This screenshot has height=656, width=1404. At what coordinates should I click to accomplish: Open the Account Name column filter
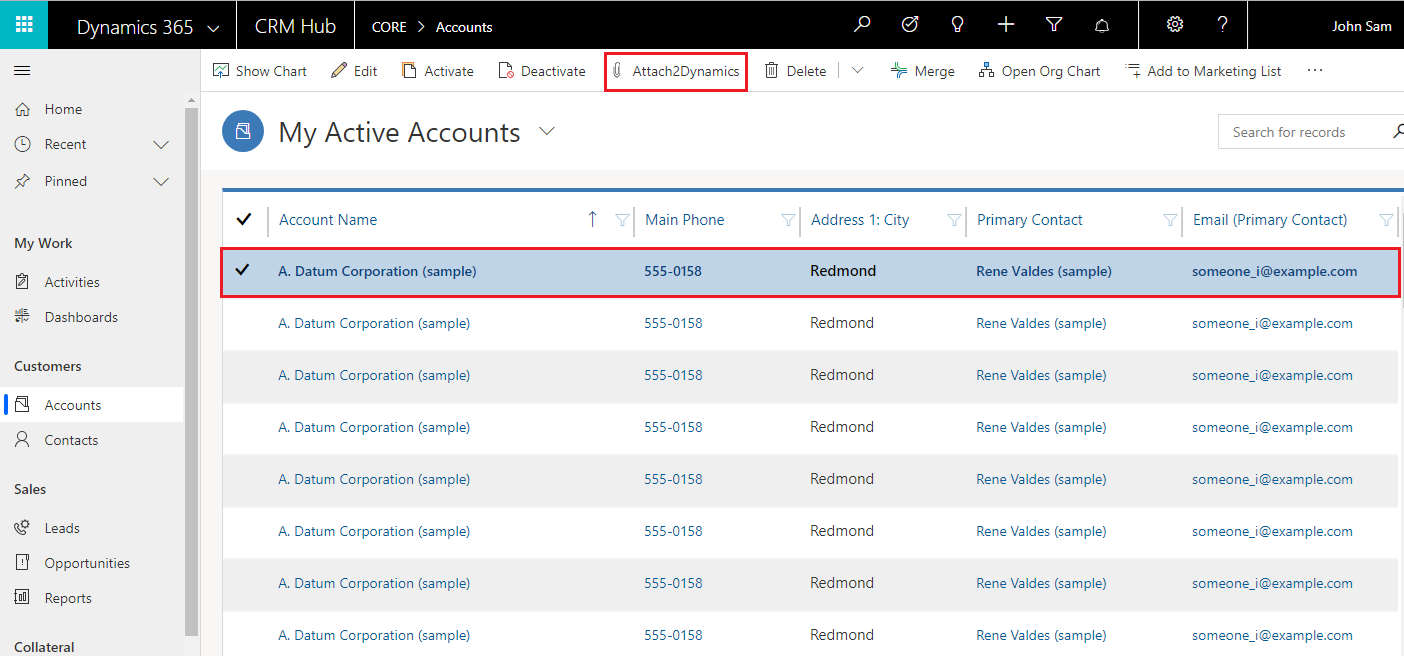coord(622,220)
